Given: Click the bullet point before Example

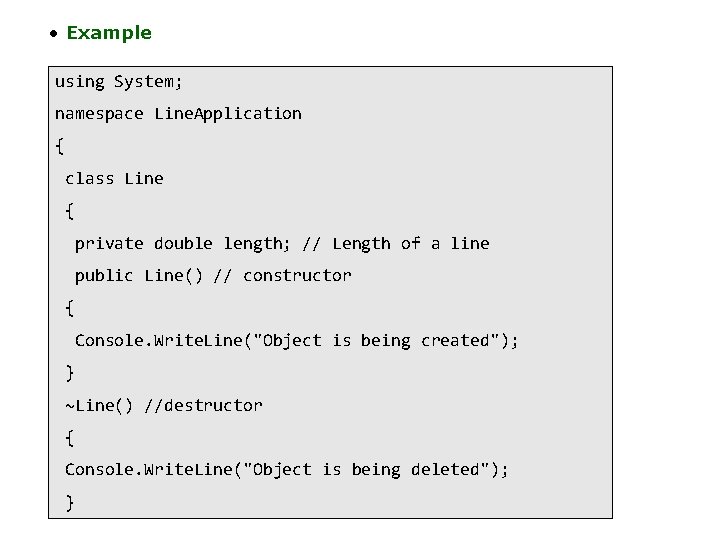Looking at the screenshot, I should point(55,34).
